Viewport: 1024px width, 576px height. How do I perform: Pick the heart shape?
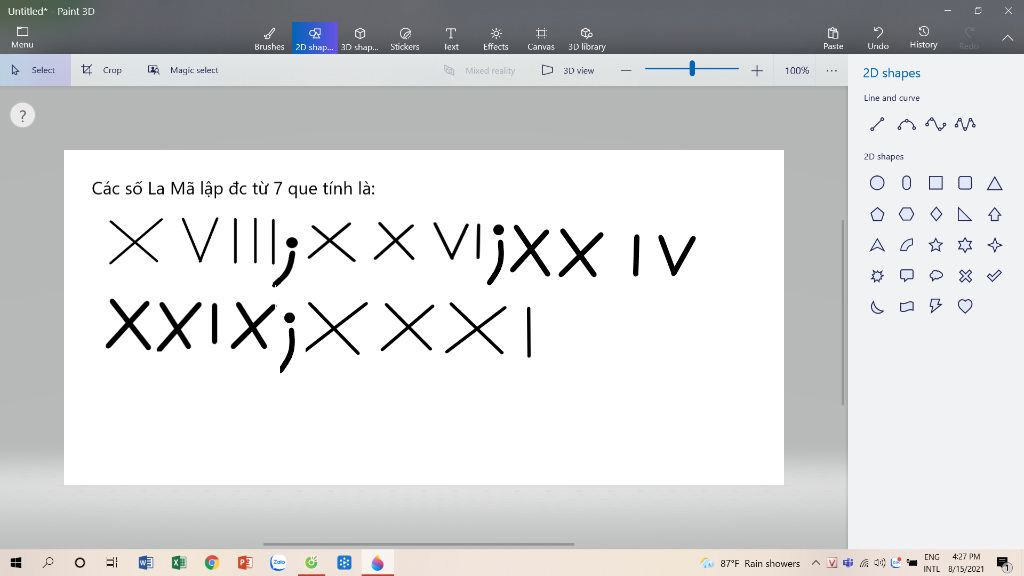[x=965, y=306]
